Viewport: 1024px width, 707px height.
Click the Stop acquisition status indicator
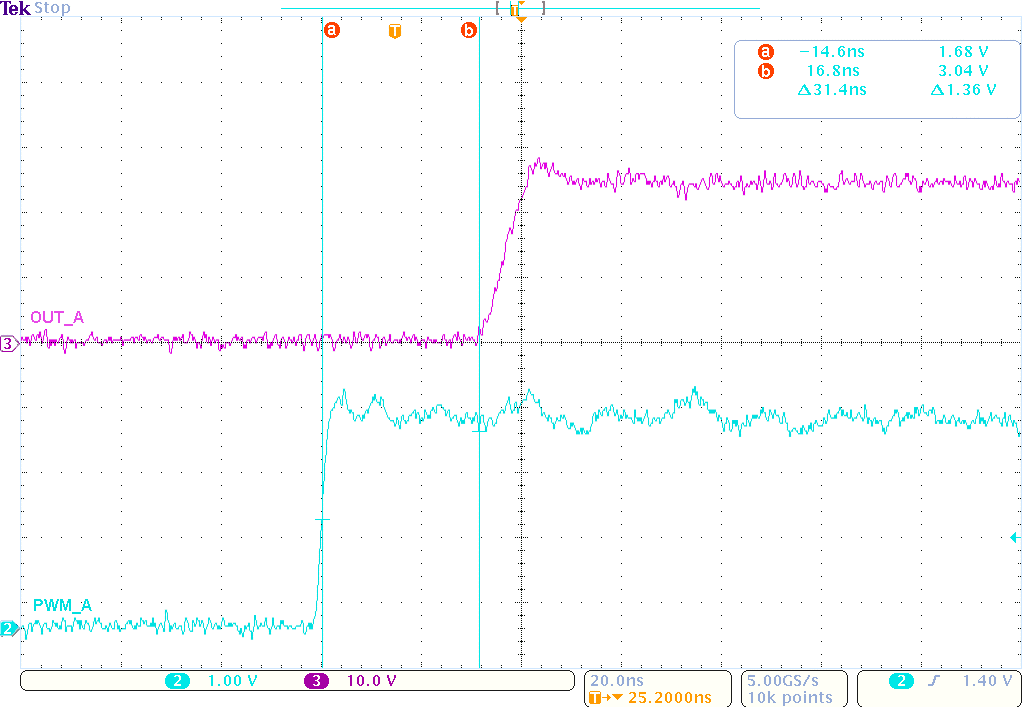pyautogui.click(x=52, y=8)
